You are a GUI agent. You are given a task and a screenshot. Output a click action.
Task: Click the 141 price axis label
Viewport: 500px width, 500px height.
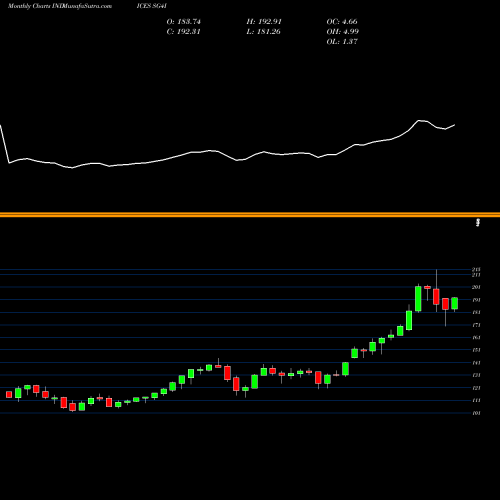click(x=476, y=363)
